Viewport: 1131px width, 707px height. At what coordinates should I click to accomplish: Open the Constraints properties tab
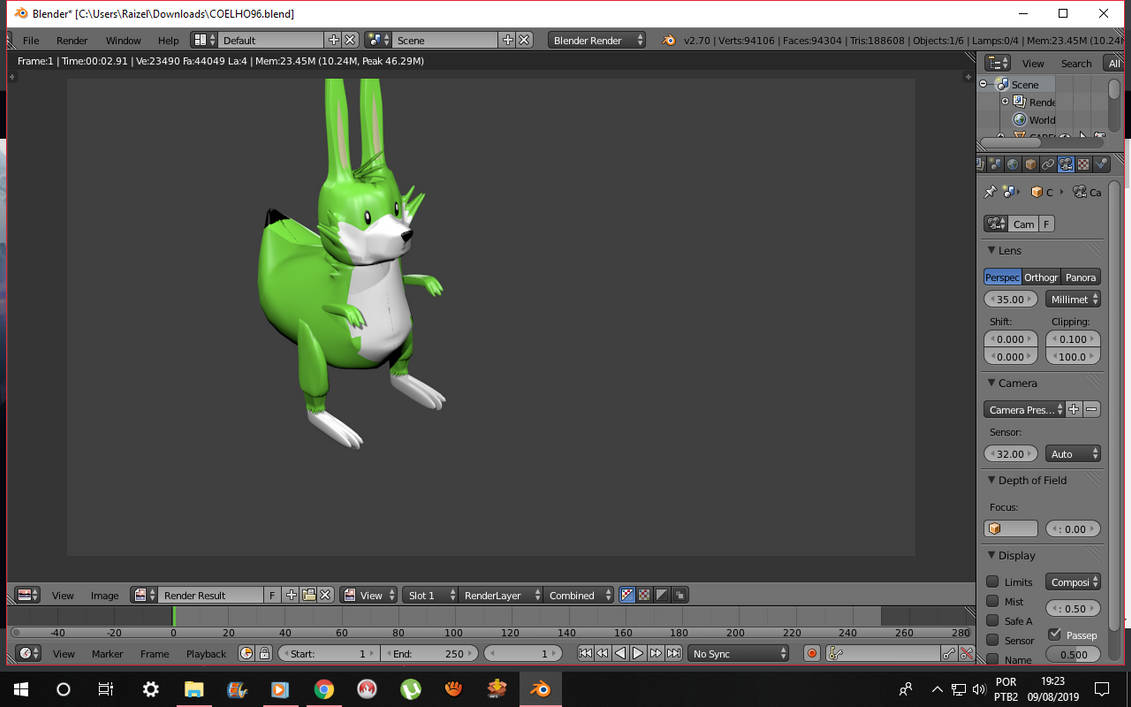(1048, 163)
